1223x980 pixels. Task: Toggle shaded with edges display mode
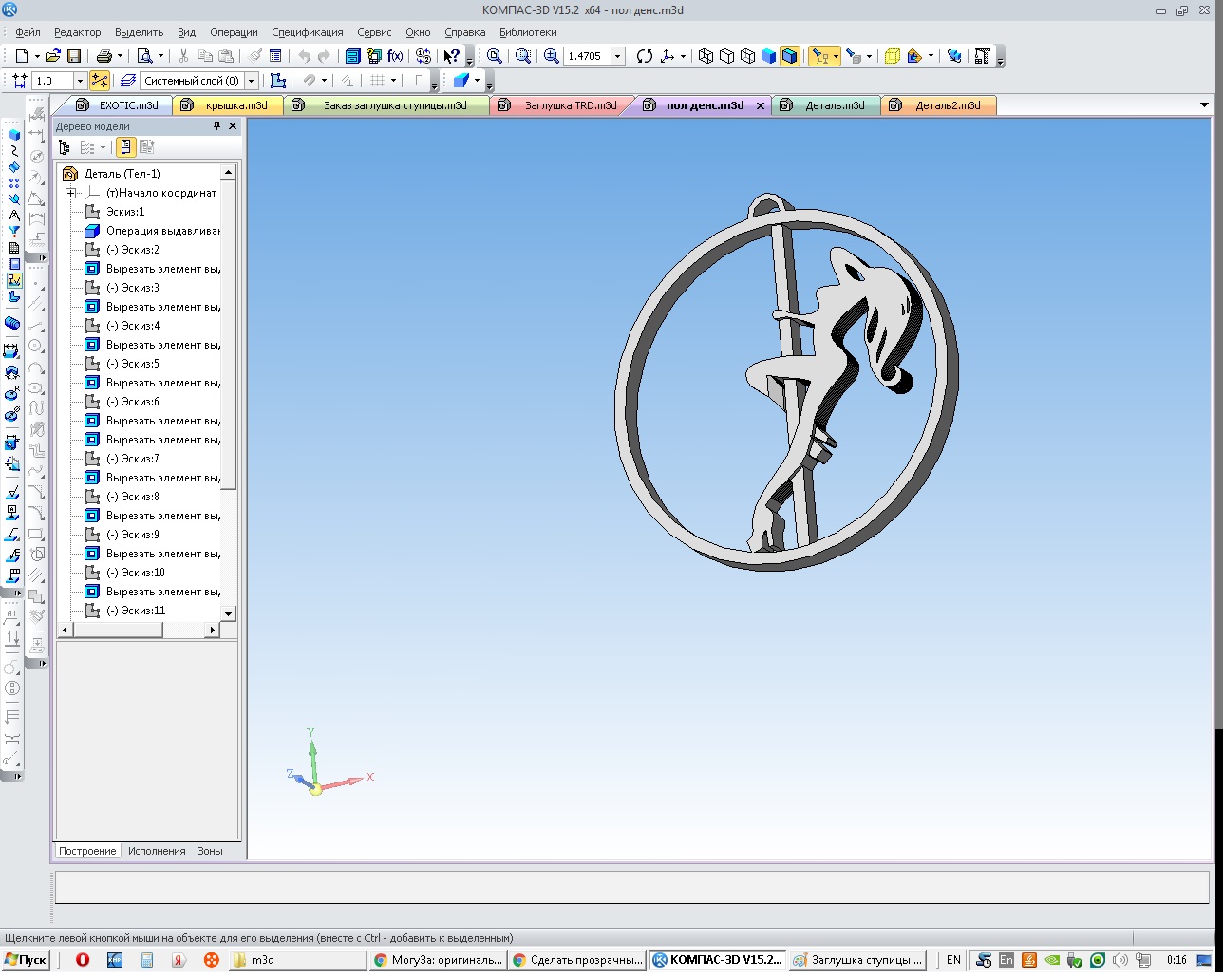[790, 56]
